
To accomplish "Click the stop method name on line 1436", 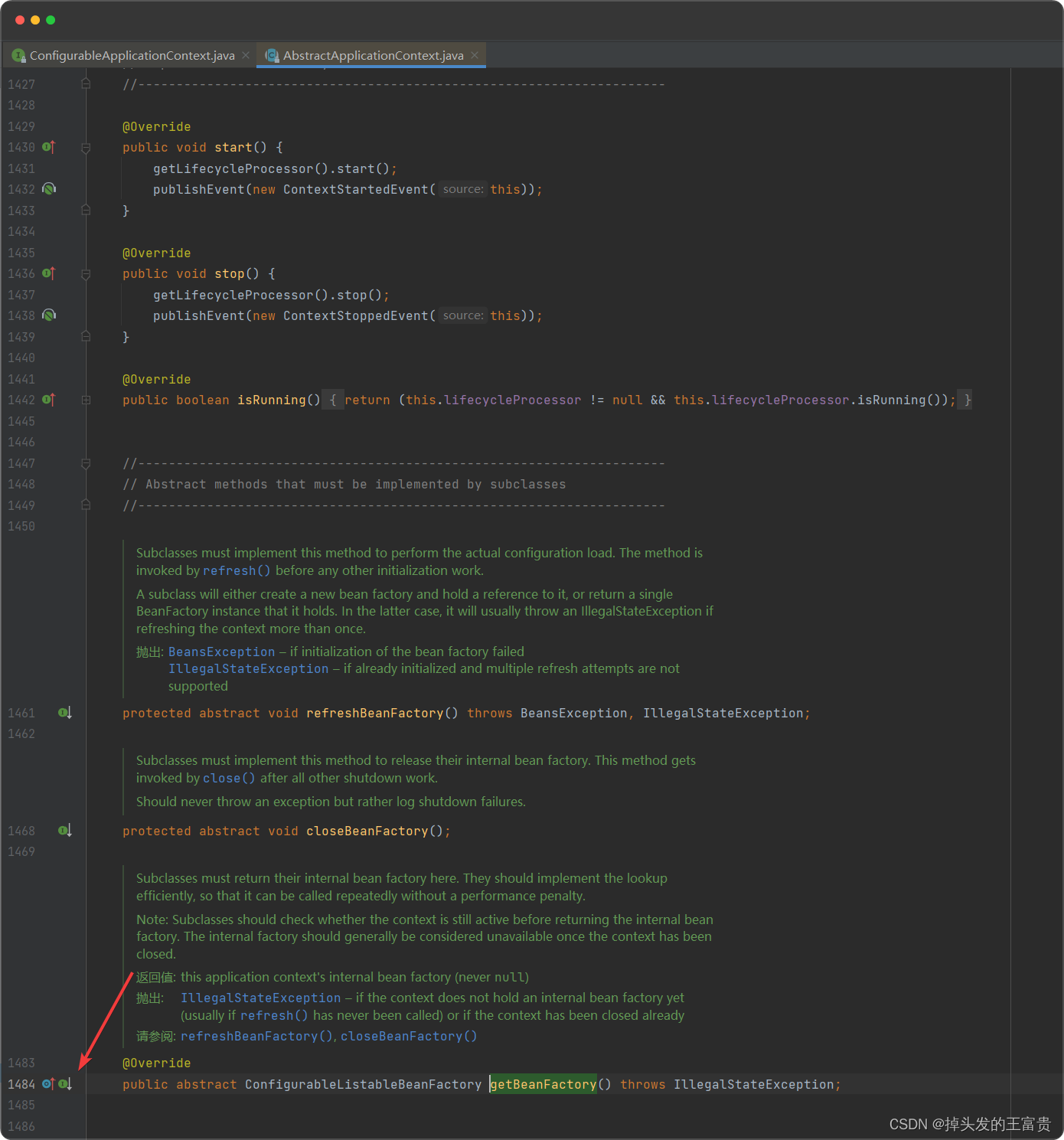I will tap(229, 273).
